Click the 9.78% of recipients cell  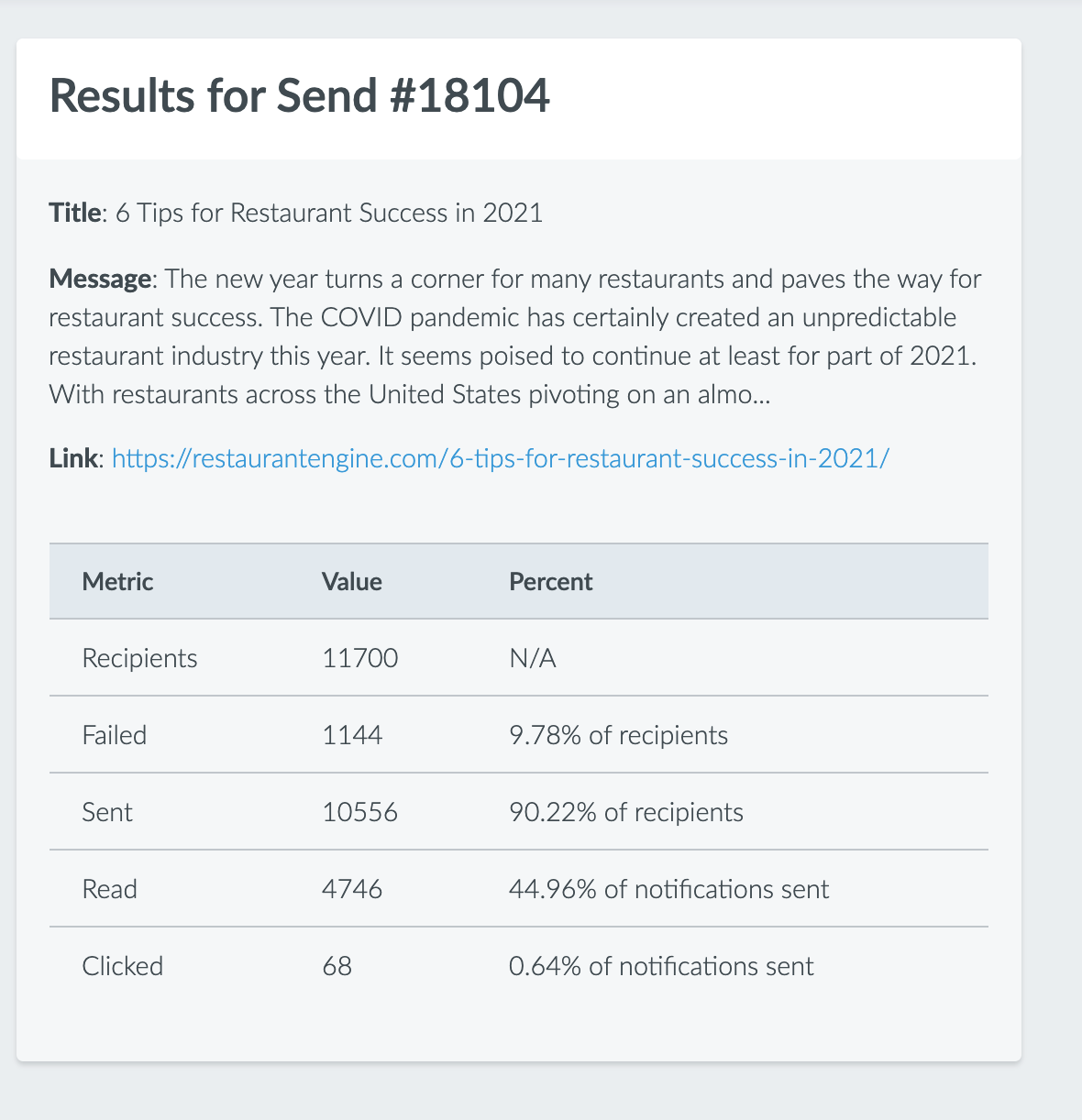(619, 736)
